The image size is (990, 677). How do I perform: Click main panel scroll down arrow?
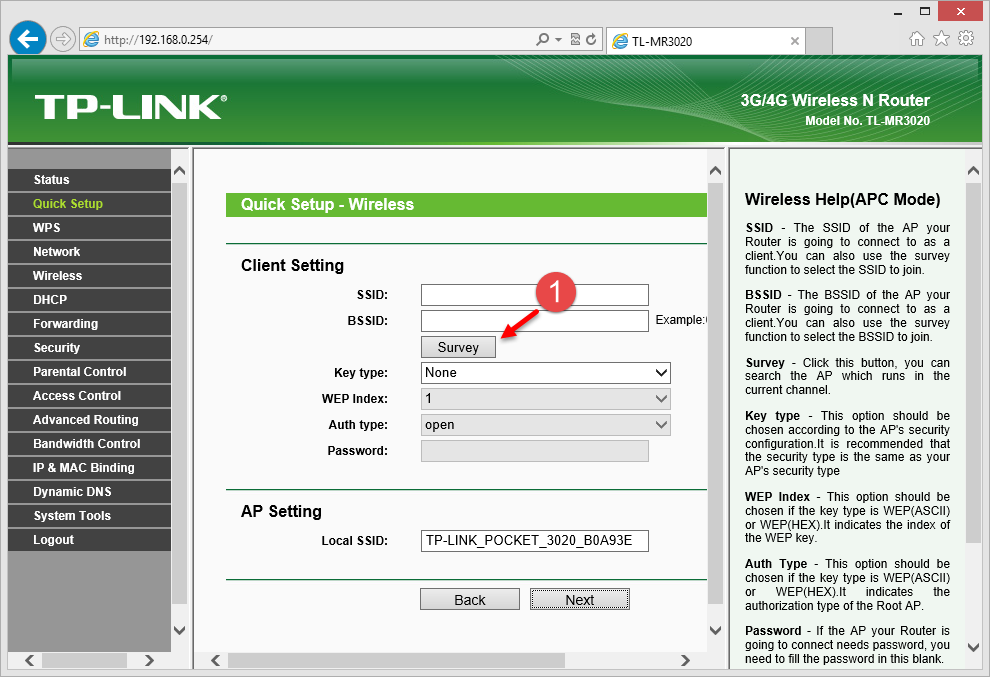coord(715,630)
